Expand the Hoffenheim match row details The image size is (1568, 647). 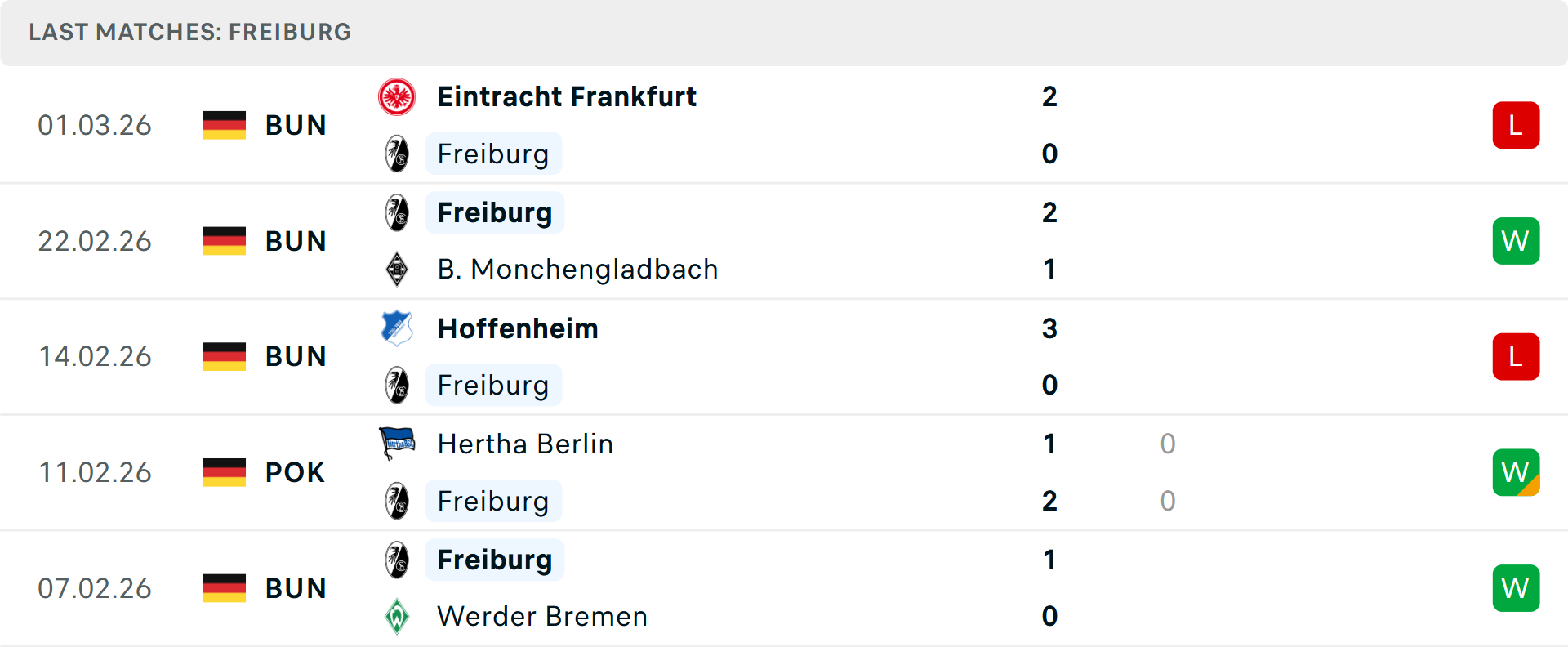pyautogui.click(x=784, y=356)
